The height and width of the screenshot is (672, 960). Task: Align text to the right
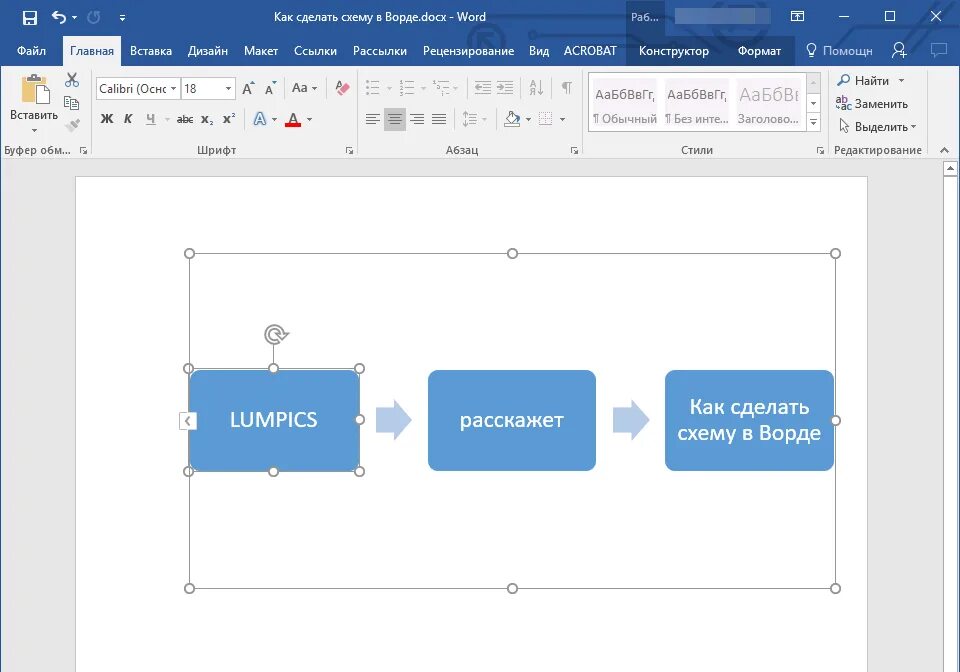tap(417, 119)
